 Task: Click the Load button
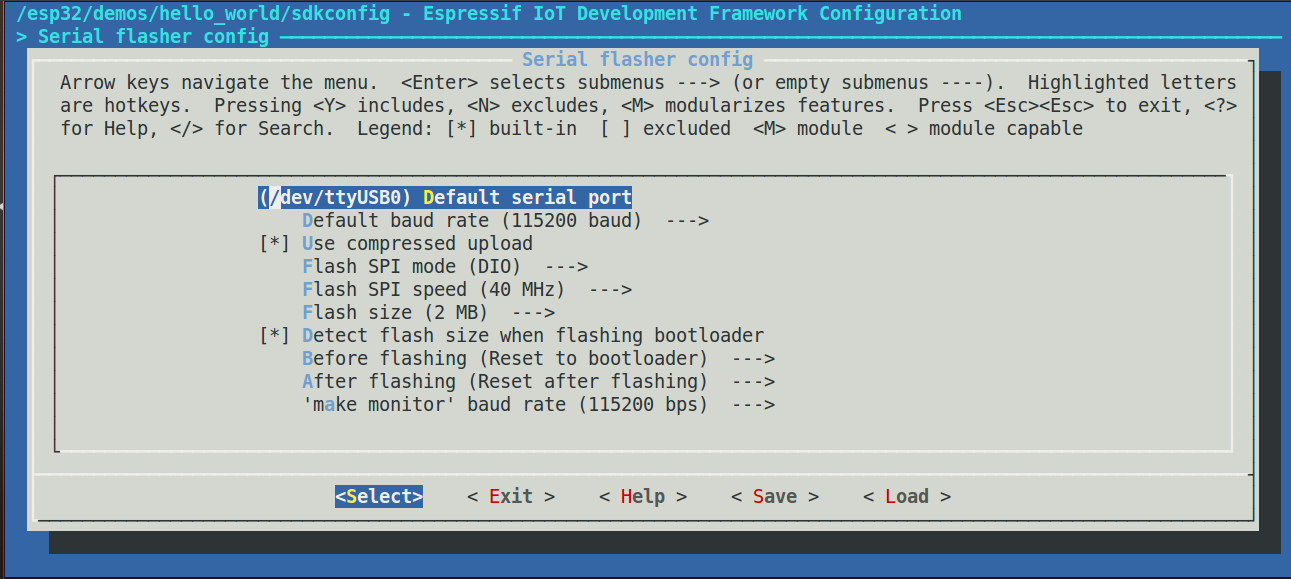pyautogui.click(x=906, y=496)
